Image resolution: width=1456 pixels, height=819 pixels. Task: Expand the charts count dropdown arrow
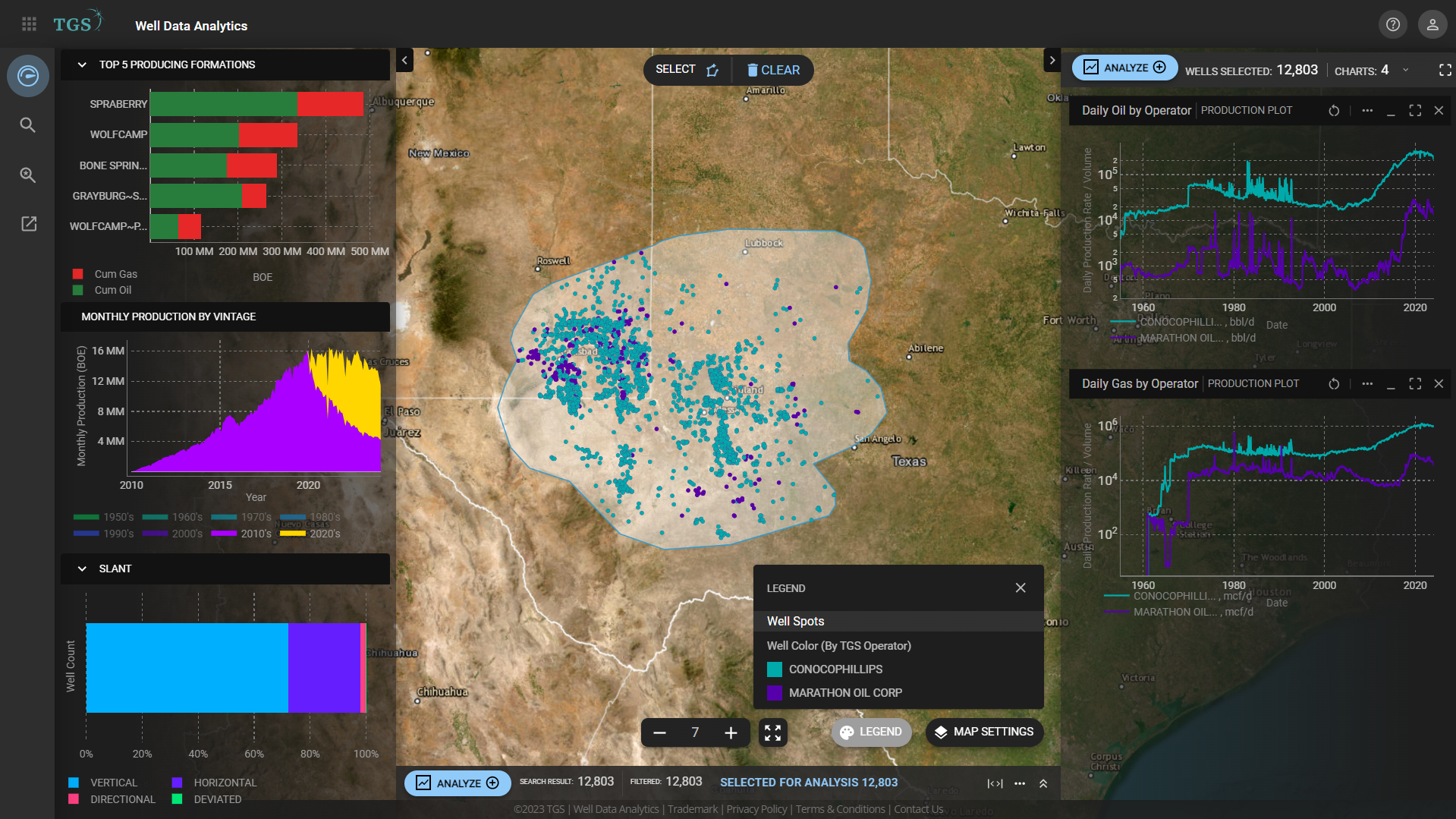(x=1405, y=71)
